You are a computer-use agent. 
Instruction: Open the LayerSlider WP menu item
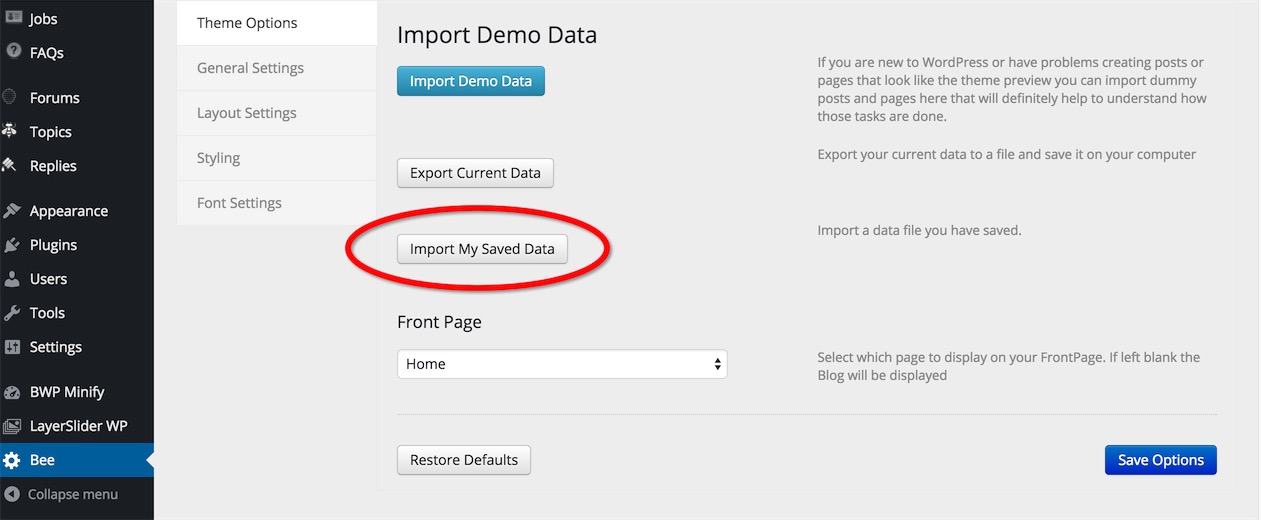[x=77, y=426]
